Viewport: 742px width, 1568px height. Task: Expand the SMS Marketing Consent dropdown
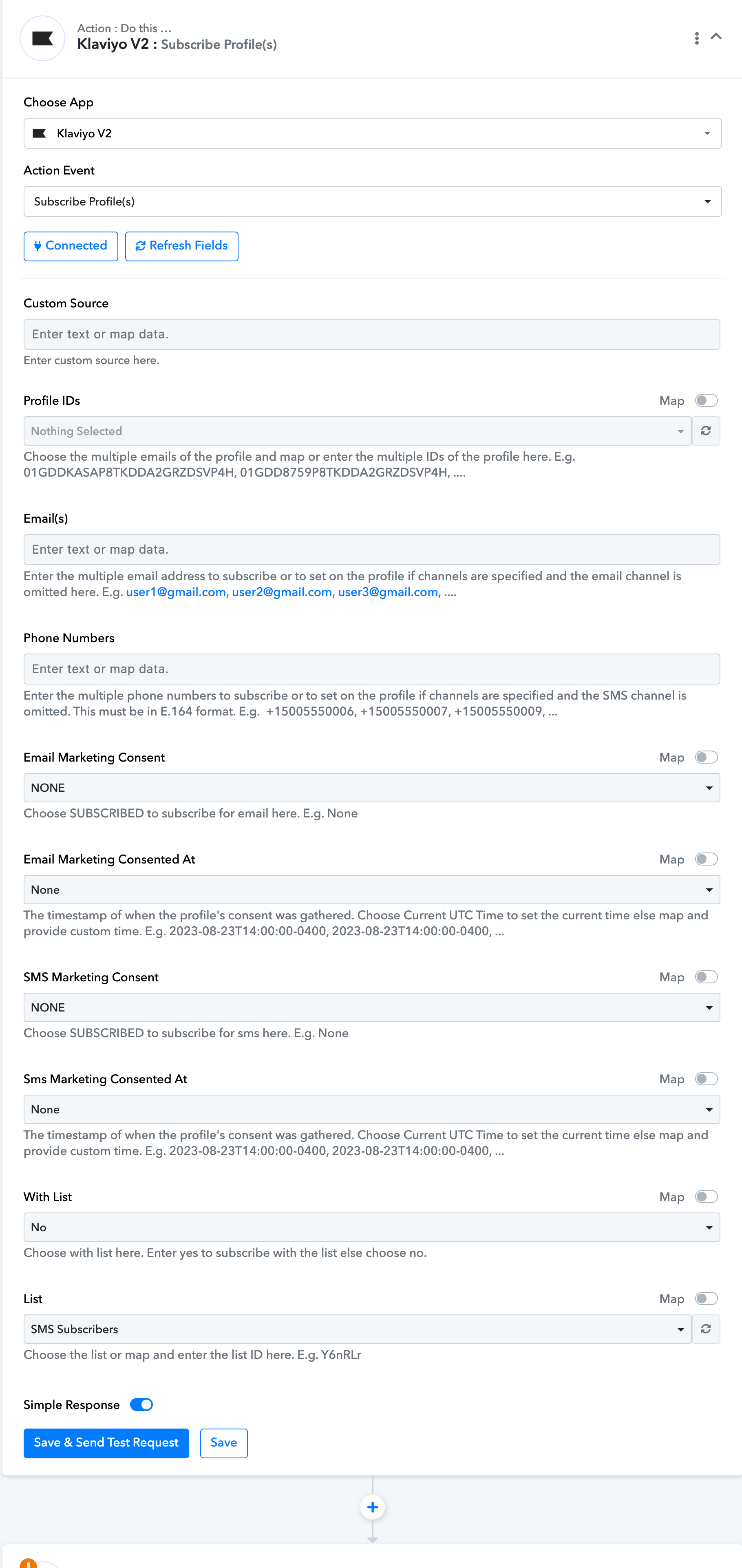pos(371,1007)
